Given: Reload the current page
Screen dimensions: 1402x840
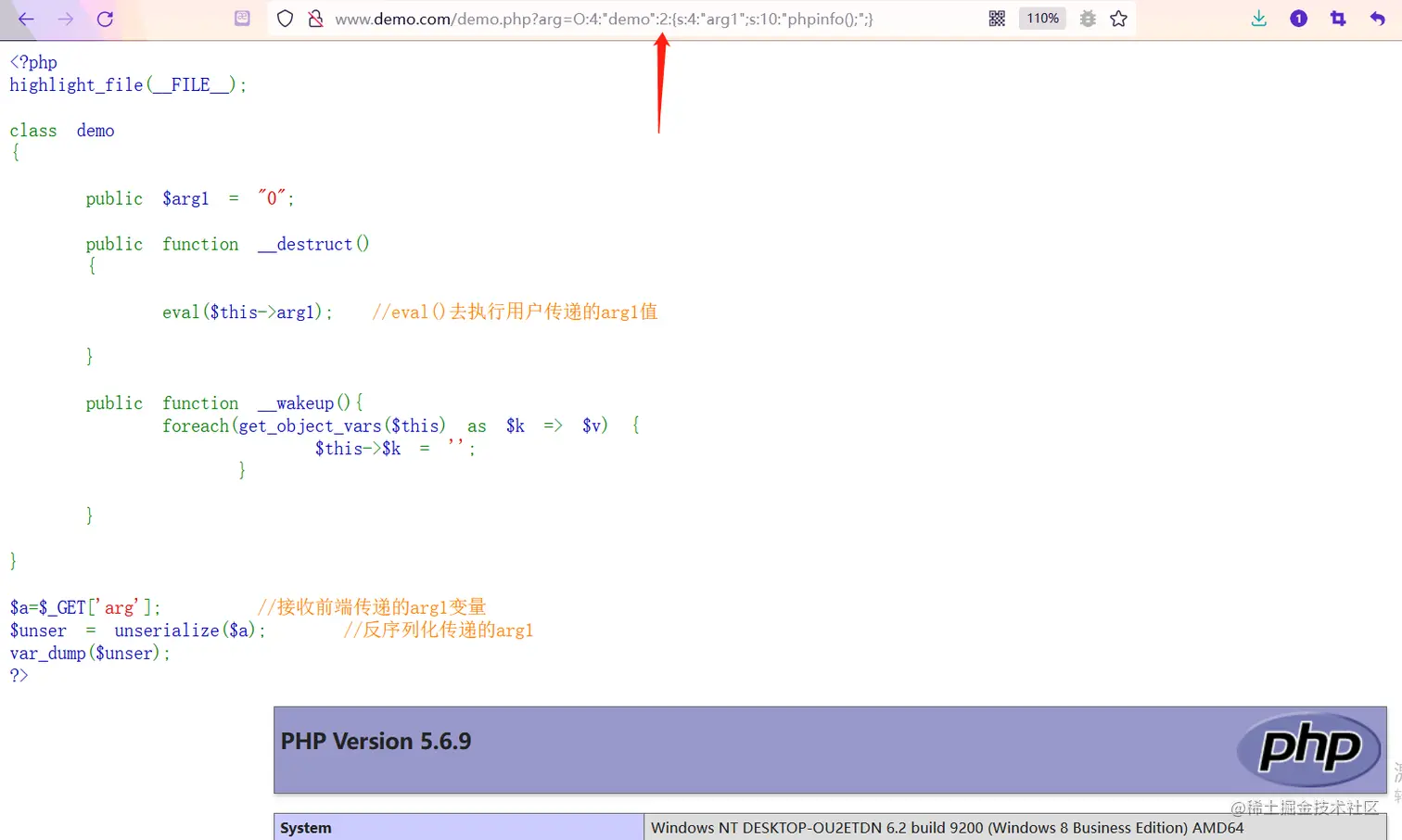Looking at the screenshot, I should coord(105,19).
